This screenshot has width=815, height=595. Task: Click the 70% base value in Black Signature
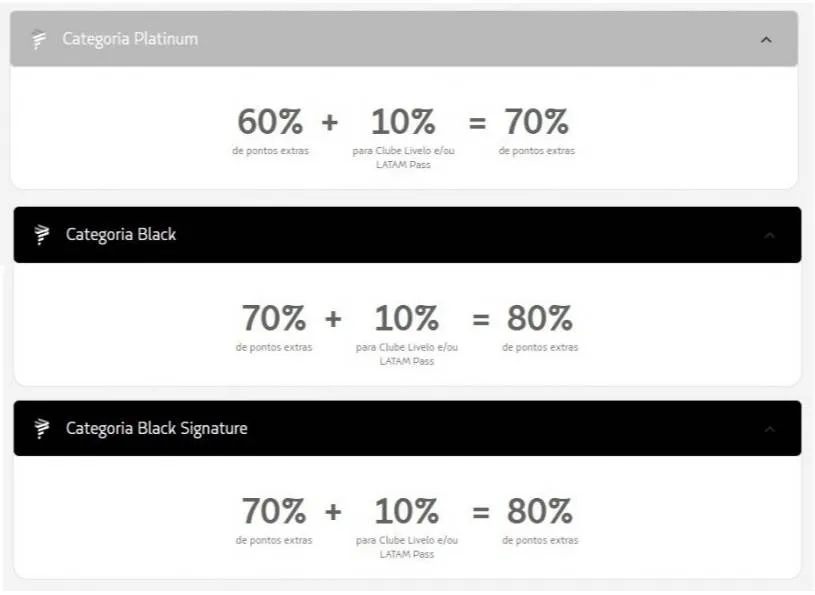click(x=273, y=512)
